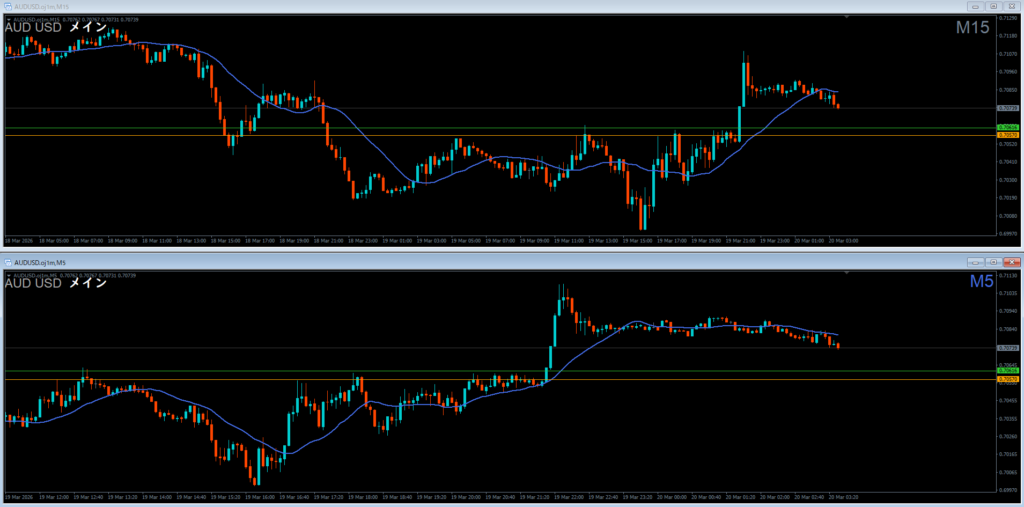Click the 0.71130 price scale value on M5
This screenshot has width=1024, height=507.
click(x=1008, y=276)
